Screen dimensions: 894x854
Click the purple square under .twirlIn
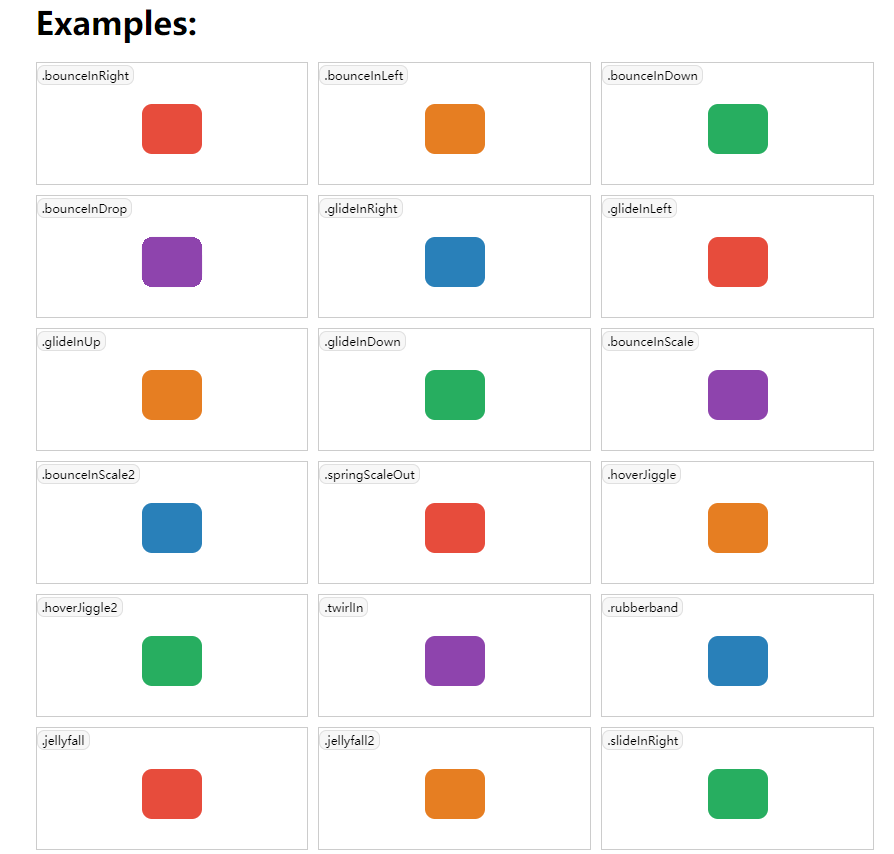click(x=455, y=661)
